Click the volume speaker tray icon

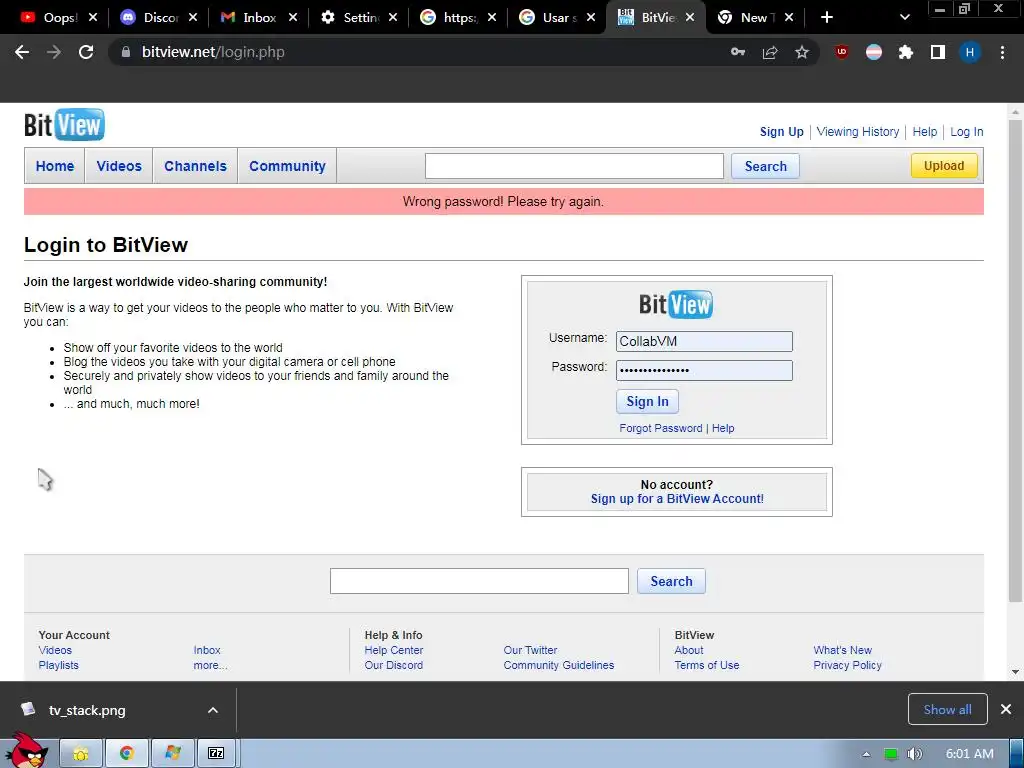pos(914,754)
